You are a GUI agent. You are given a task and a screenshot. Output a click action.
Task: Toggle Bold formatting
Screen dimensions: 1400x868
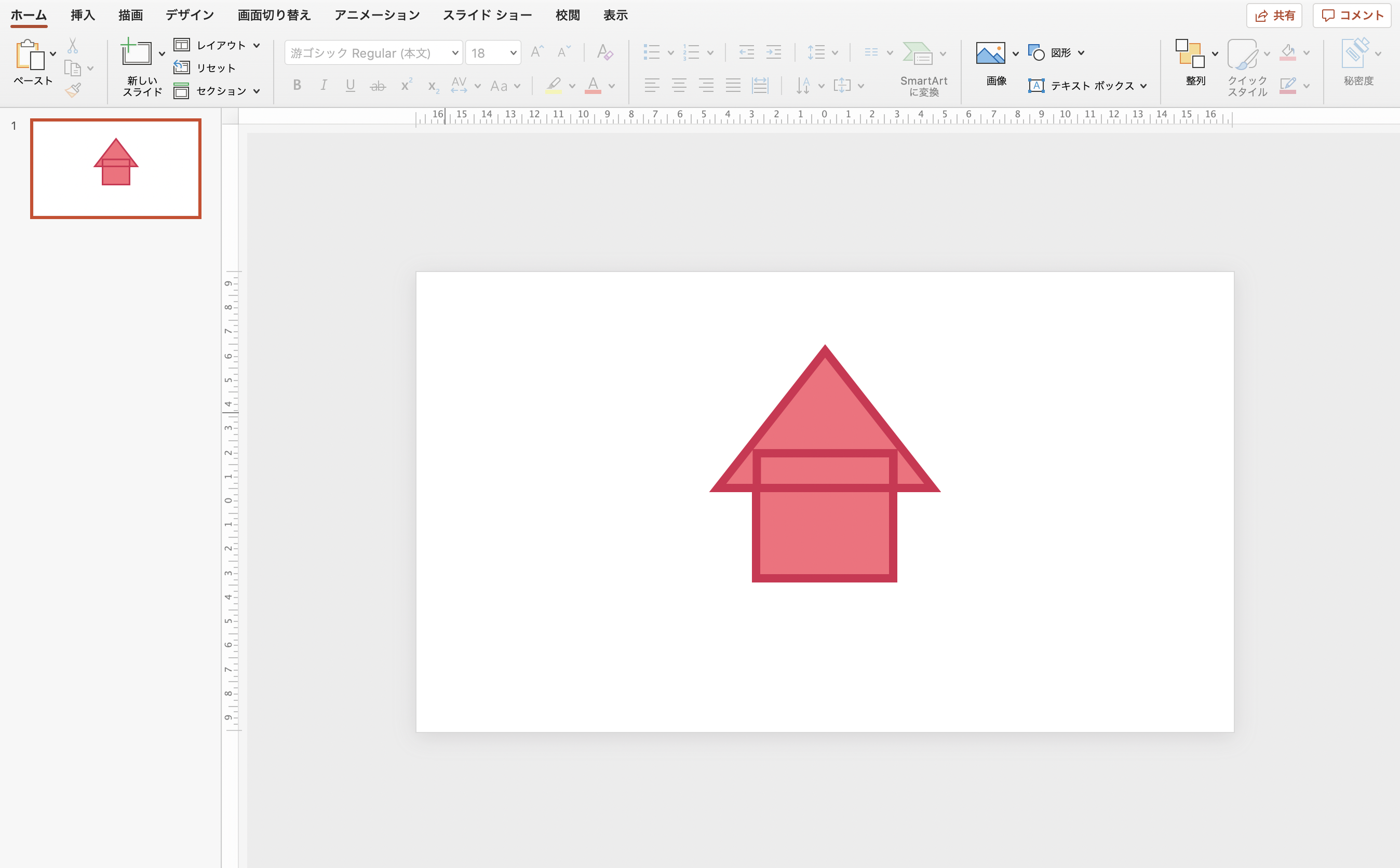click(x=297, y=86)
